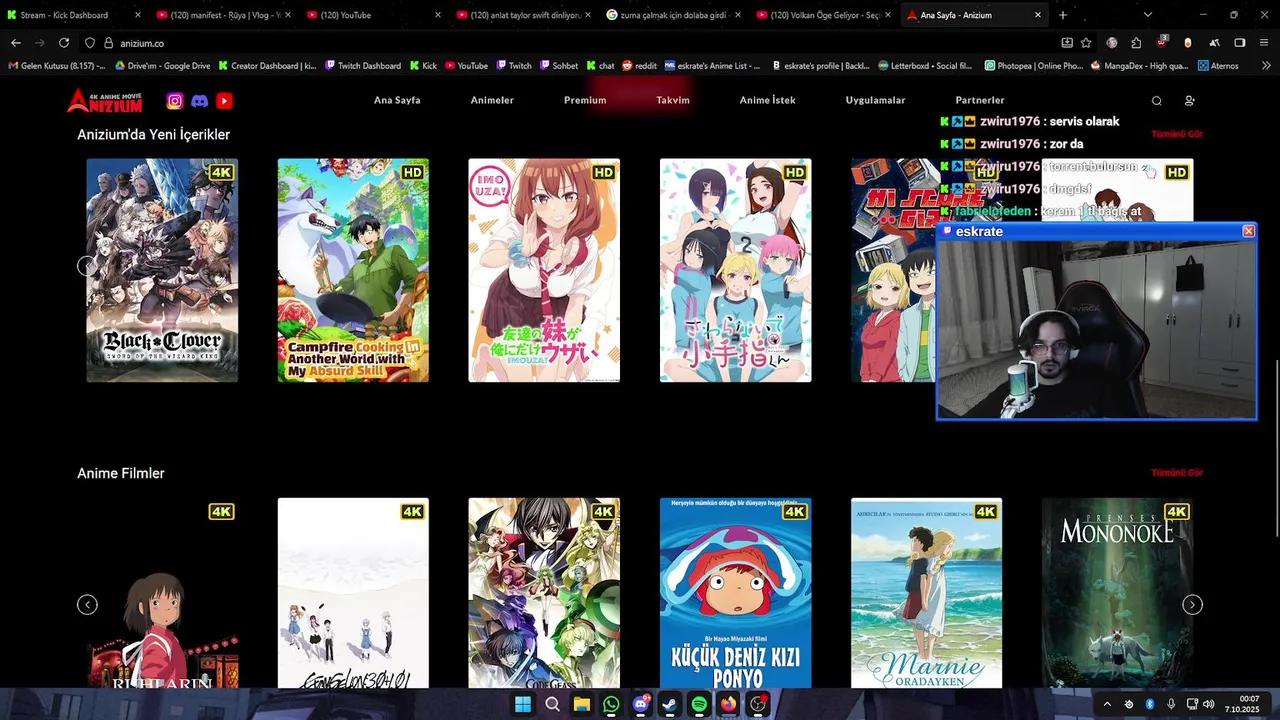The image size is (1280, 720).
Task: Slide Anime Filmler carousel to the left
Action: [87, 605]
